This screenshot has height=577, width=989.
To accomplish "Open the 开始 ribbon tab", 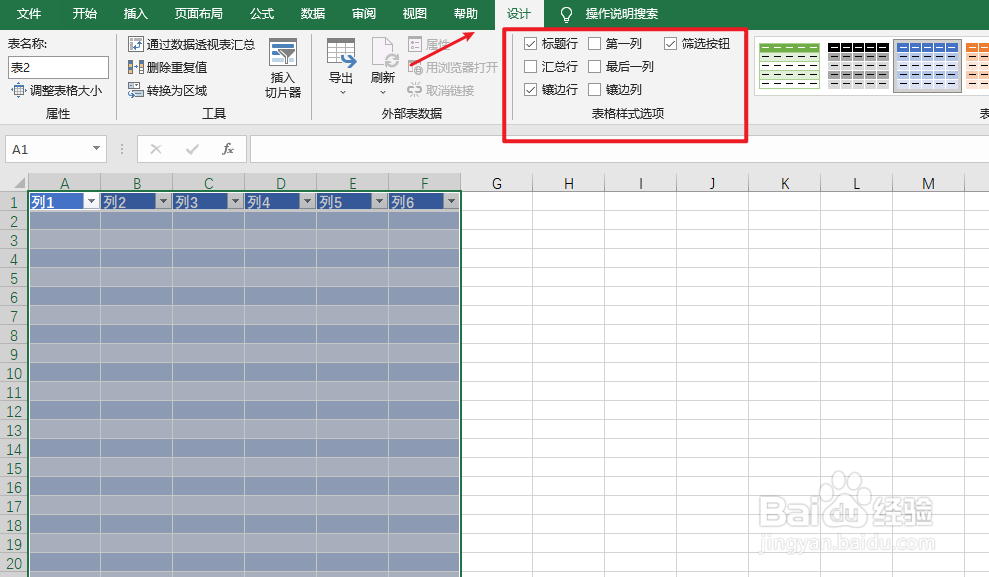I will coord(84,14).
